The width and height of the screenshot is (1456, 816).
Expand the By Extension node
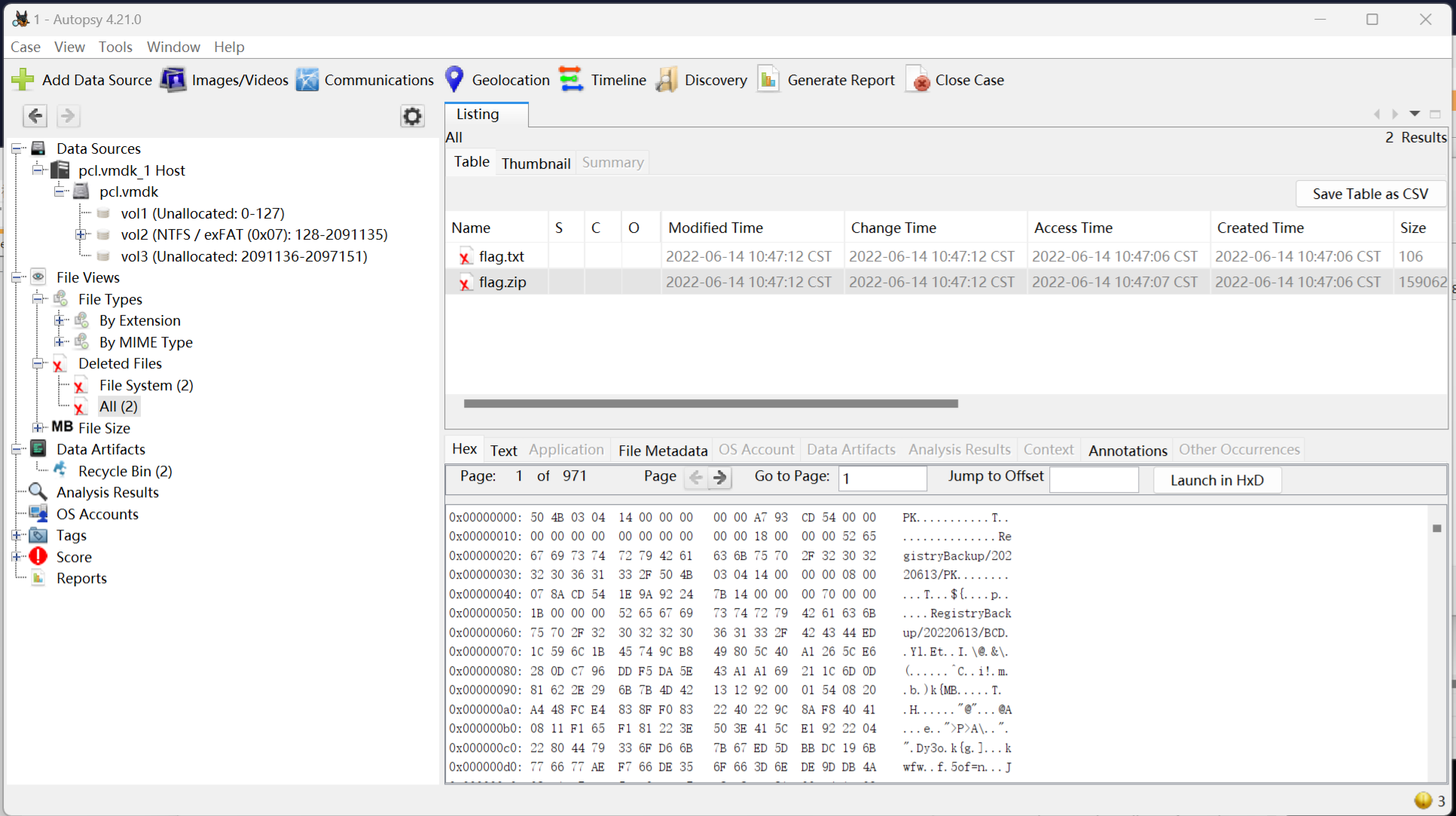pyautogui.click(x=60, y=321)
